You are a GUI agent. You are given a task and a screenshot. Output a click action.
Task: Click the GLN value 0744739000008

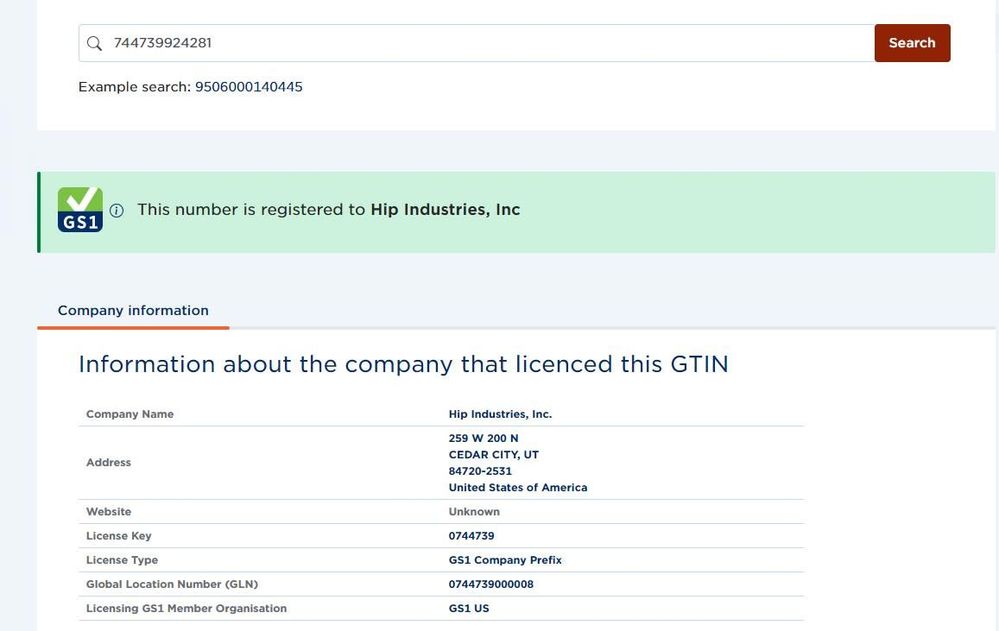(491, 584)
